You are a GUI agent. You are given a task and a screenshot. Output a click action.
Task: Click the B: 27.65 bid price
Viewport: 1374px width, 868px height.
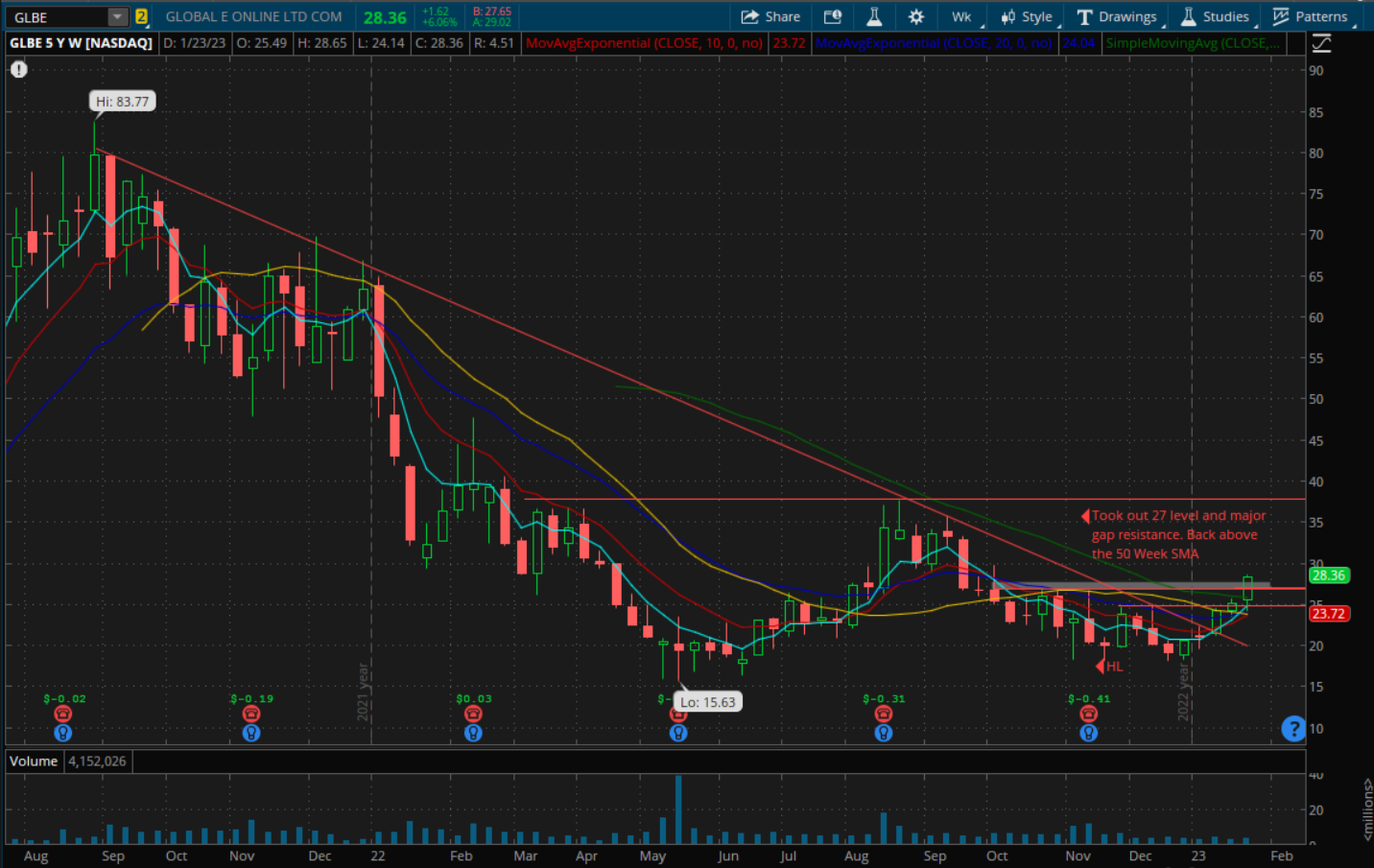coord(492,12)
